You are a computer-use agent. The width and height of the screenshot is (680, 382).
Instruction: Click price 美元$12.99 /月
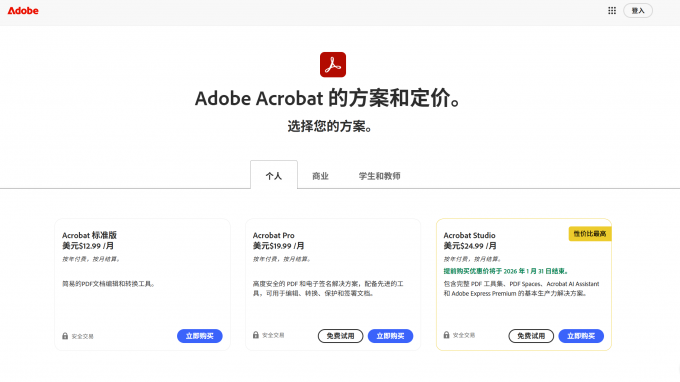pyautogui.click(x=88, y=246)
